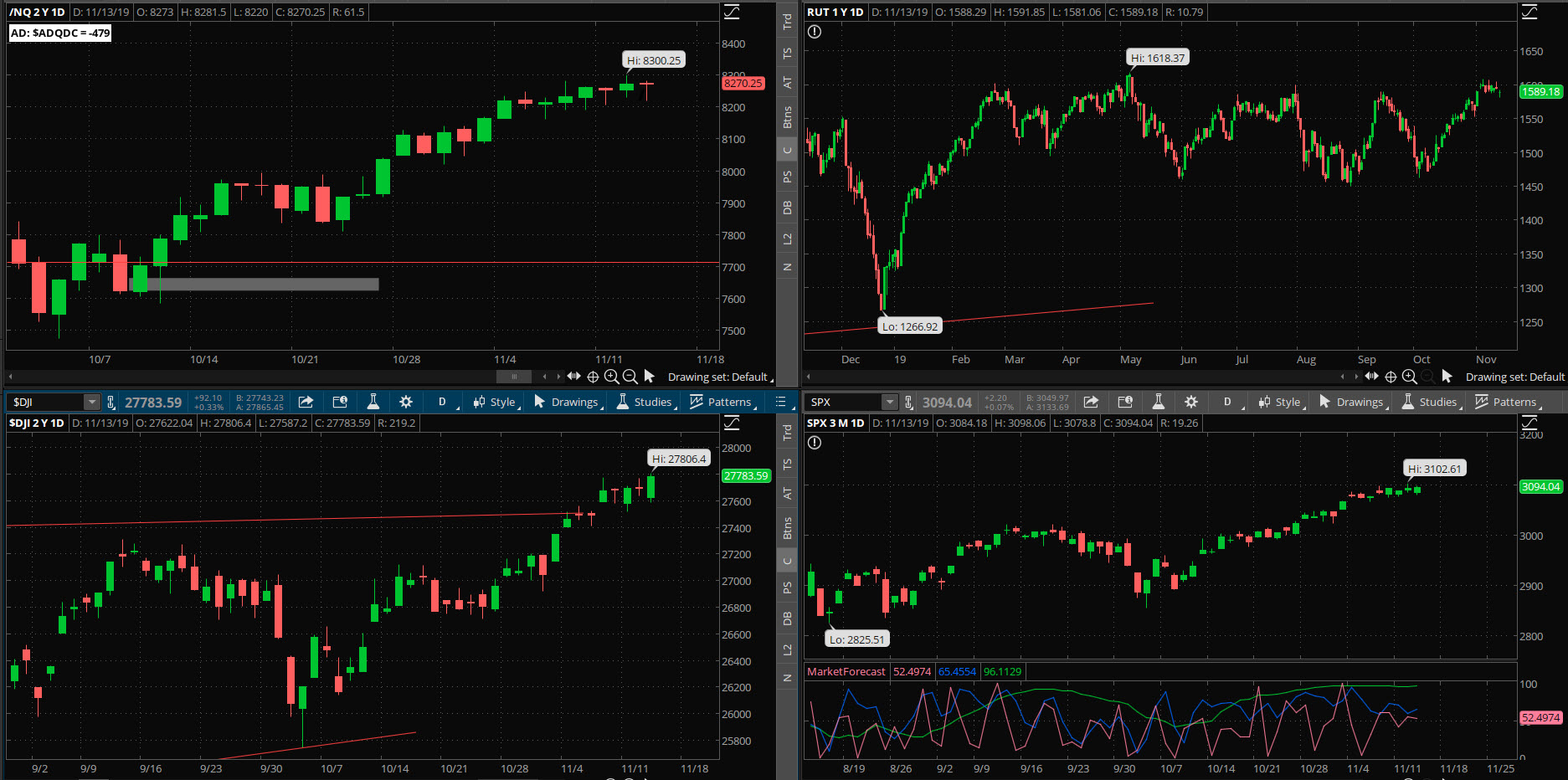Open Studies menu in $DJI toolbar

[647, 403]
